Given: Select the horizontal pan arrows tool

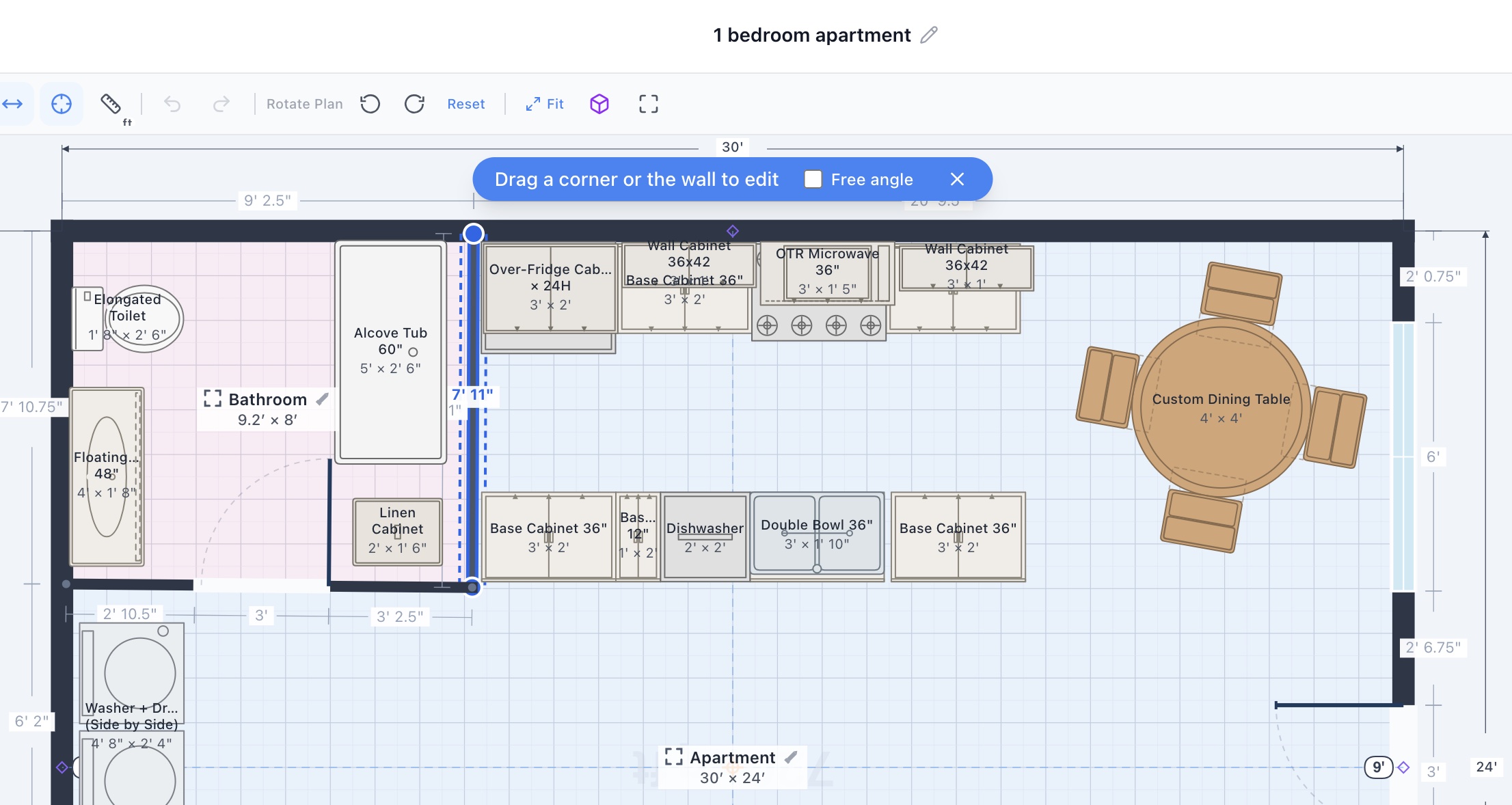Looking at the screenshot, I should 12,104.
